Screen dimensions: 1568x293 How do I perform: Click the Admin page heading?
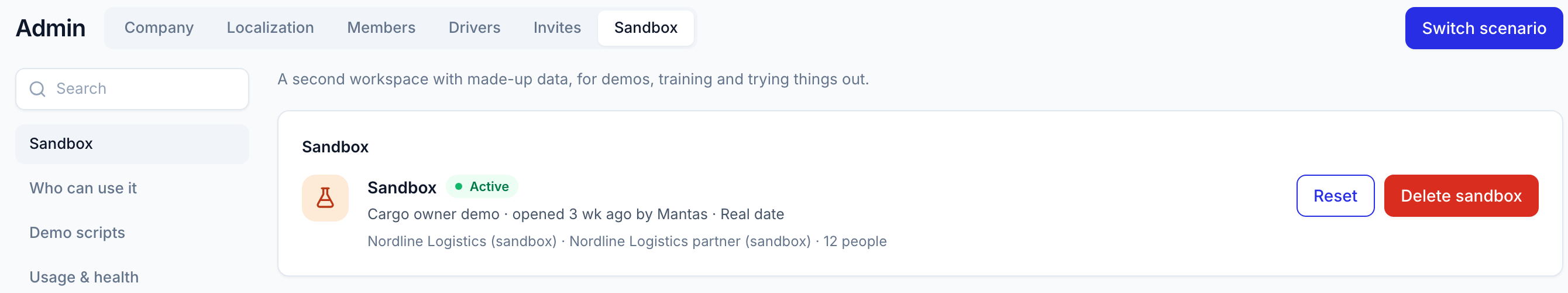click(x=50, y=28)
